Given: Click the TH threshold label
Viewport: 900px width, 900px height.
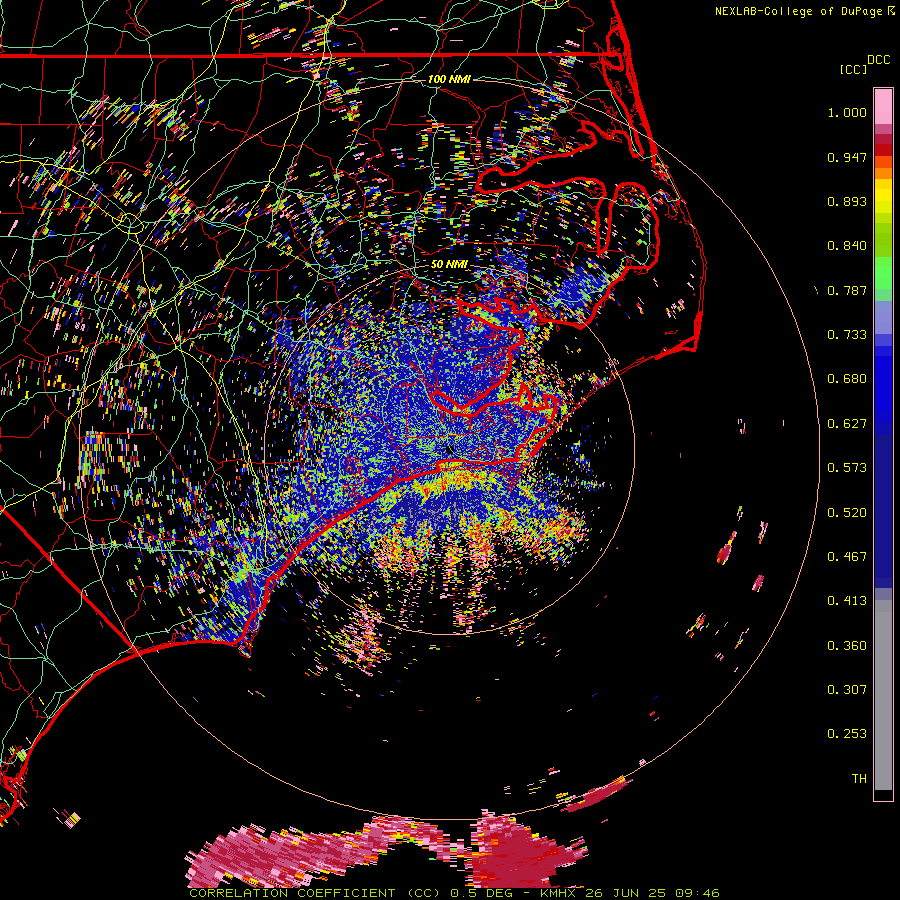Looking at the screenshot, I should coord(859,779).
